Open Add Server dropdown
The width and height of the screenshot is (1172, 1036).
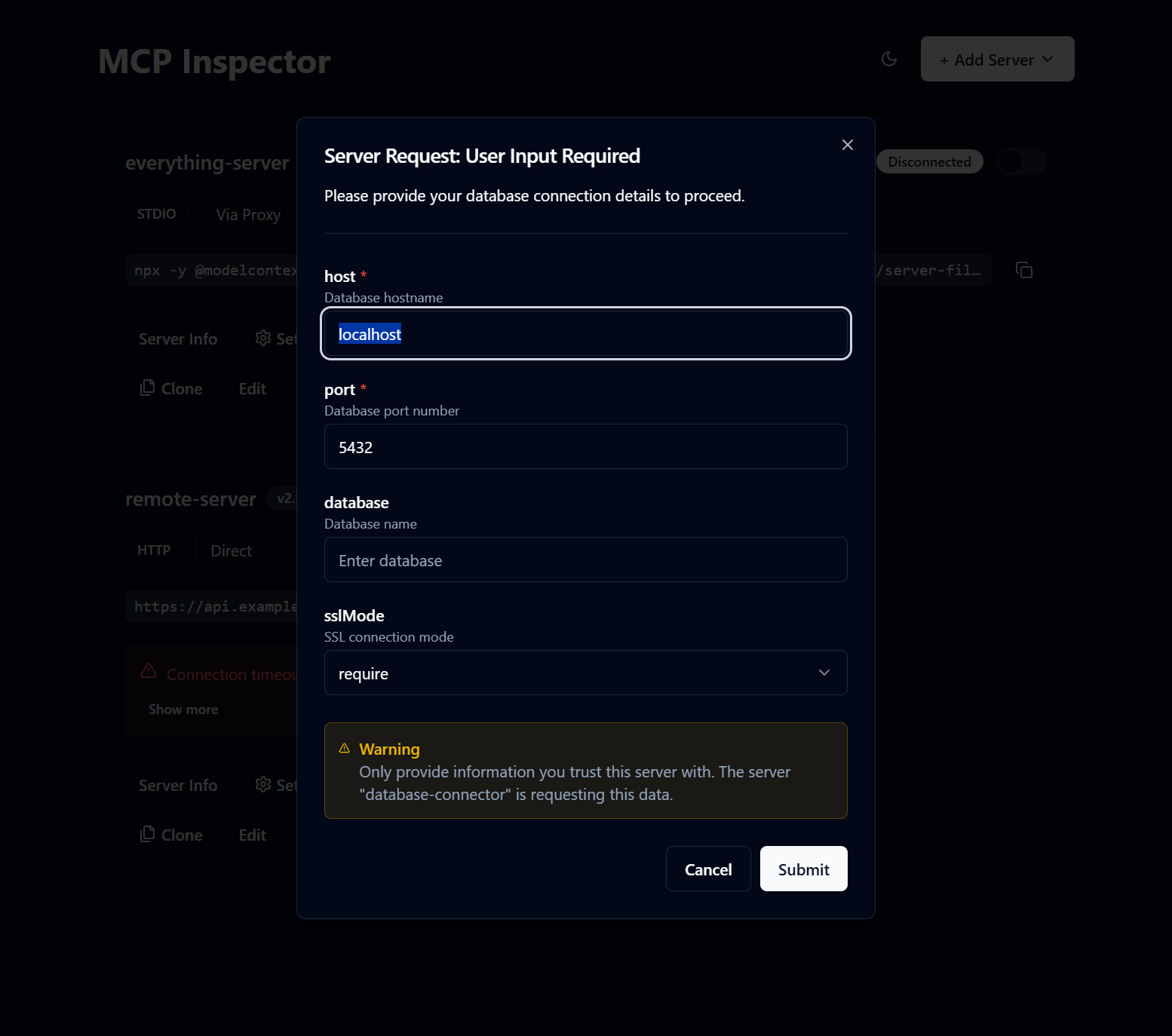(997, 59)
